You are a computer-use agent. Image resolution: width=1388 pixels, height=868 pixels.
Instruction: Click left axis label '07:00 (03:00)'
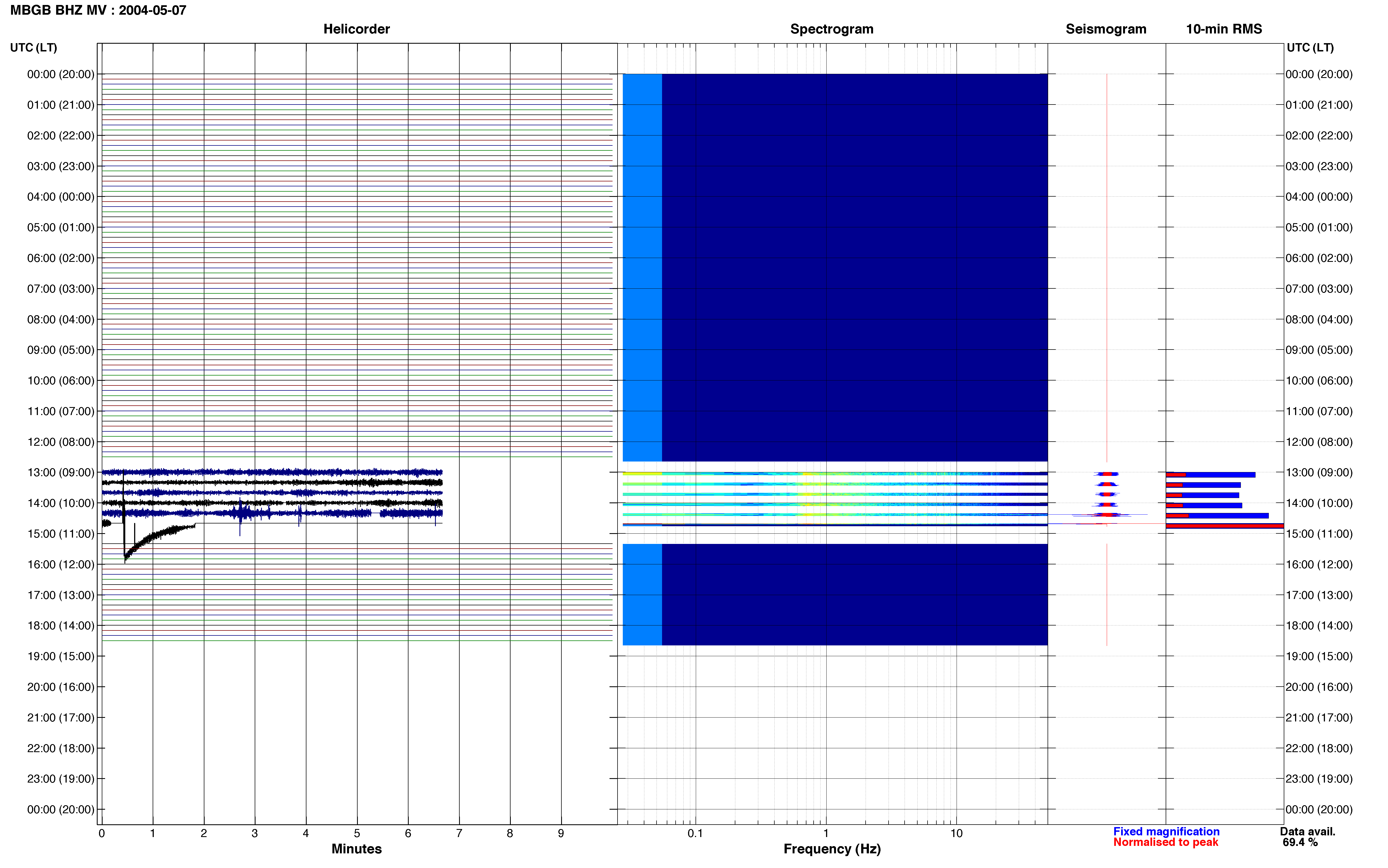[x=61, y=289]
